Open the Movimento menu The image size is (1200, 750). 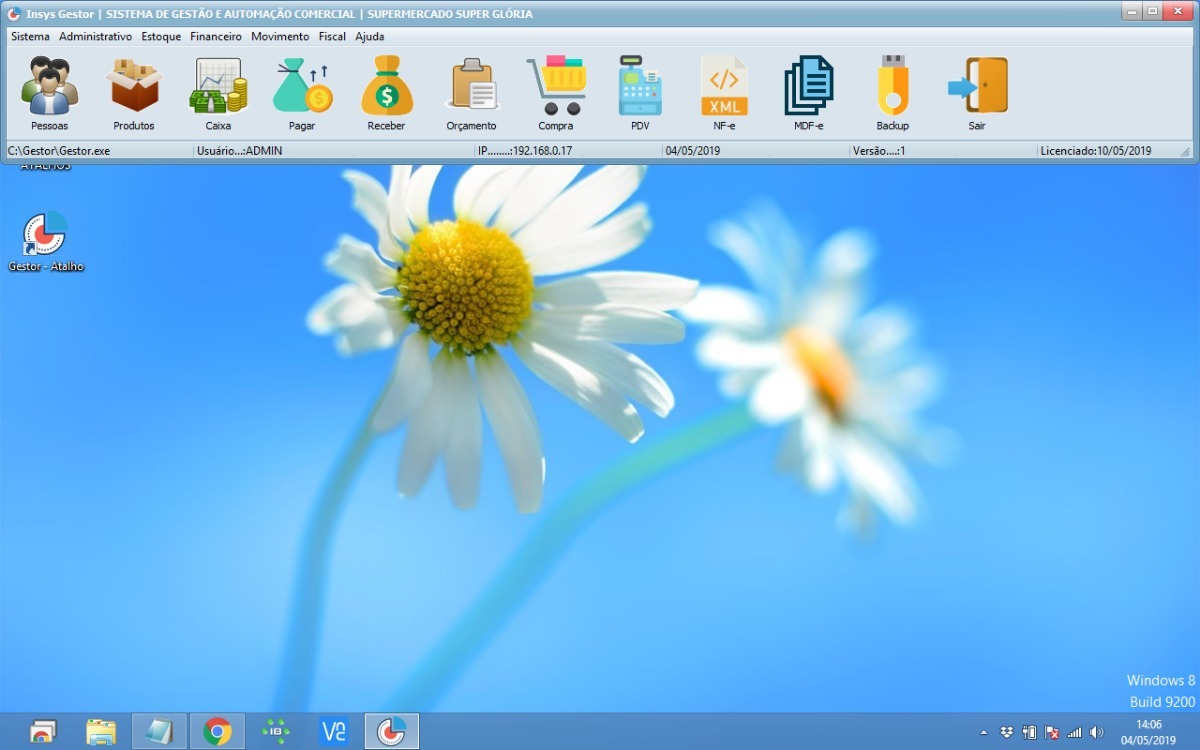280,36
